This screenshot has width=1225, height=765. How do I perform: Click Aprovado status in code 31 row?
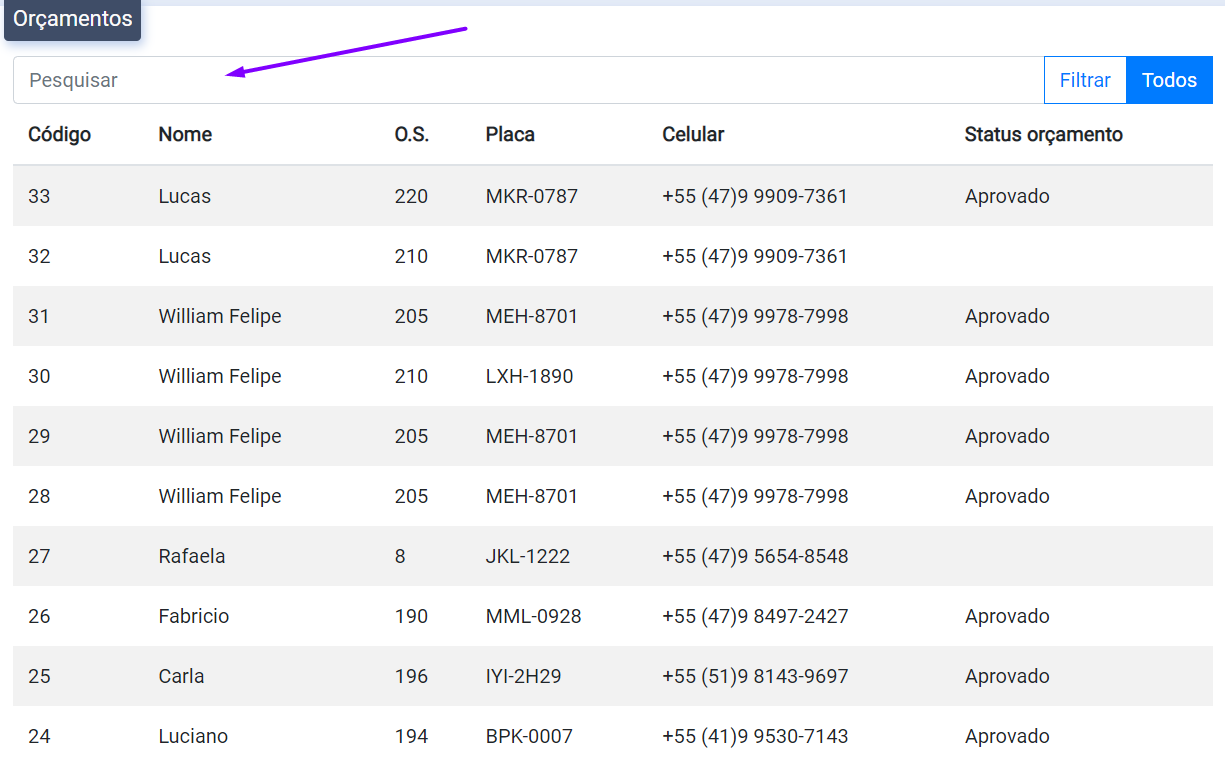point(1007,316)
